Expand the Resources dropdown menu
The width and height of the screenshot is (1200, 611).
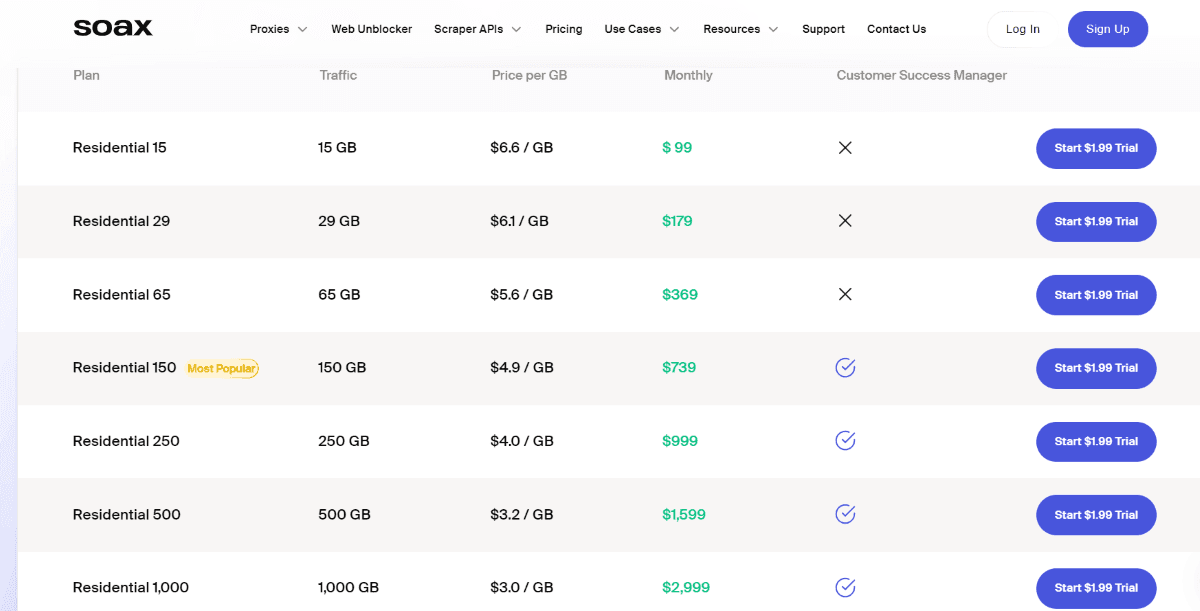click(x=741, y=29)
